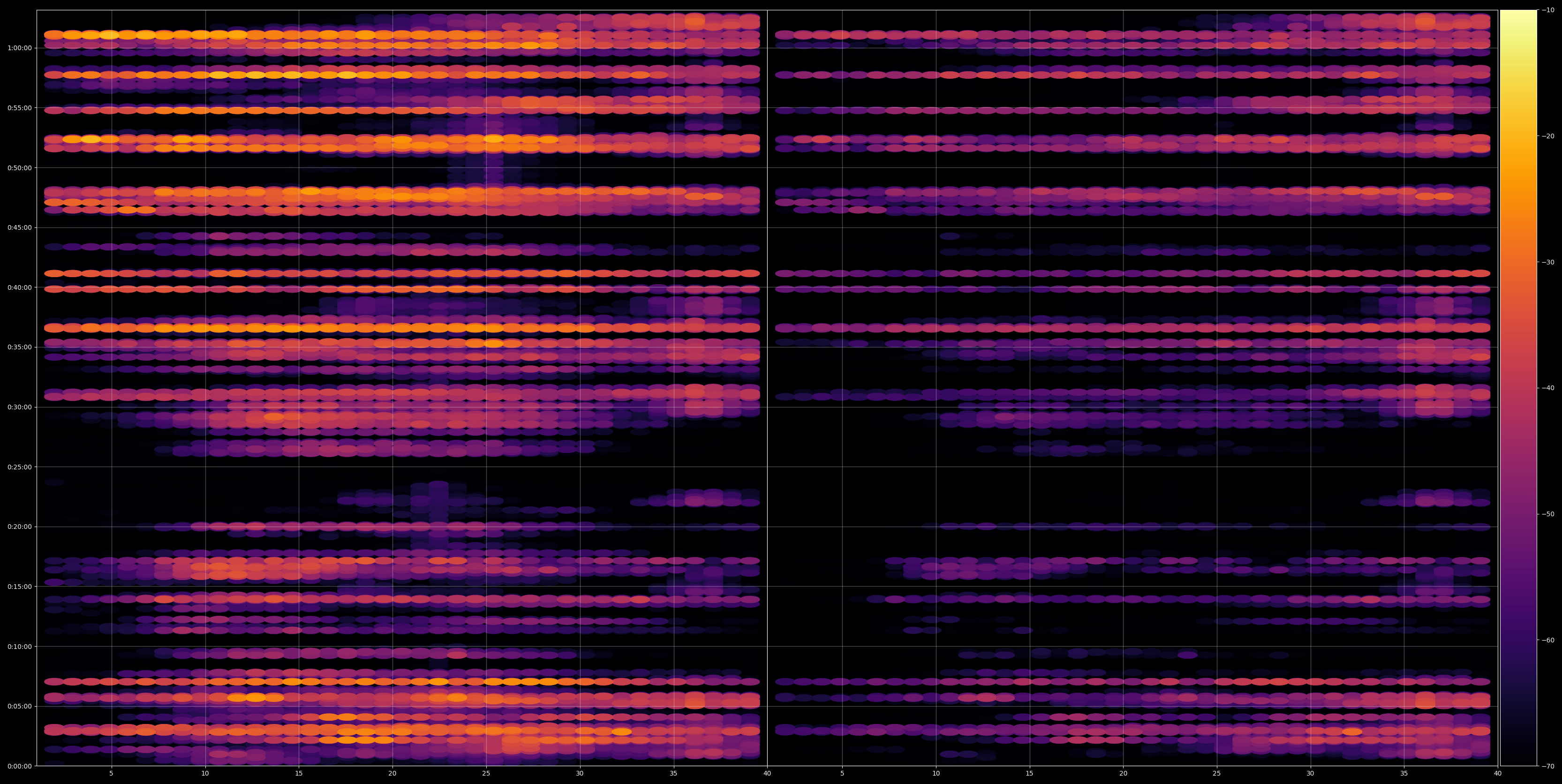
Task: Click the 0:35:00 y-axis tick label
Action: [19, 347]
